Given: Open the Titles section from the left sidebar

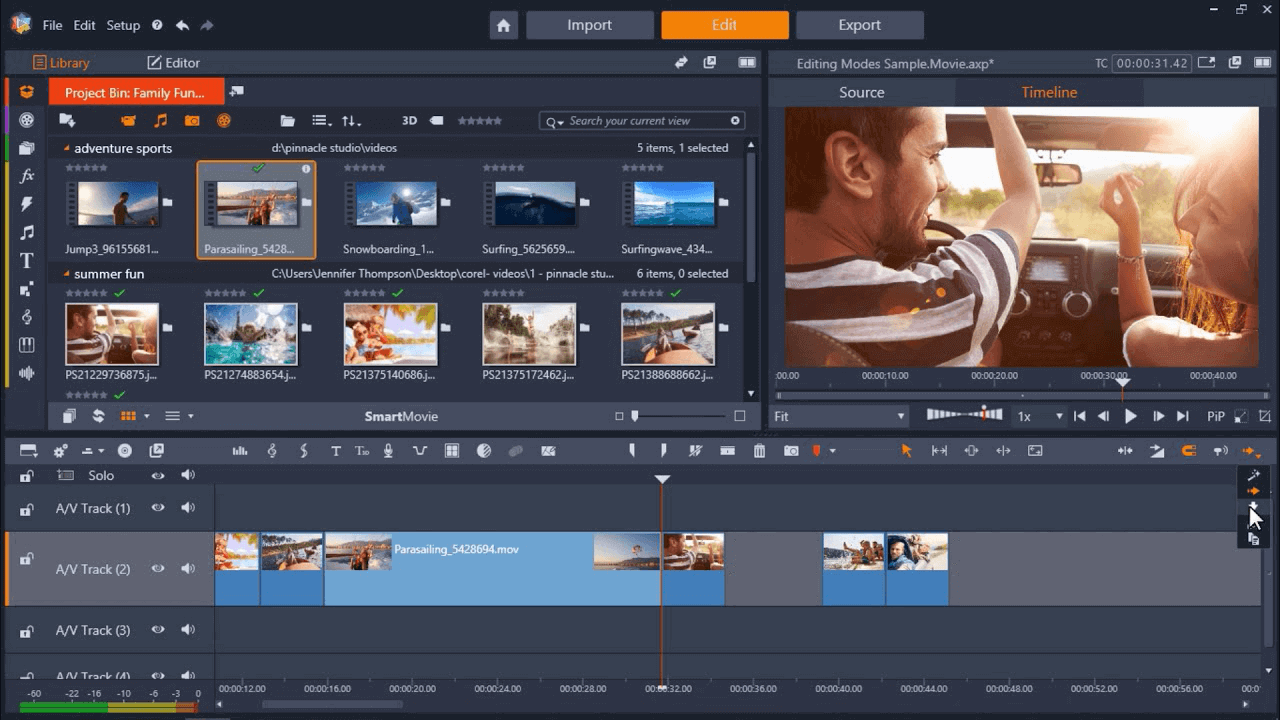Looking at the screenshot, I should pyautogui.click(x=26, y=261).
